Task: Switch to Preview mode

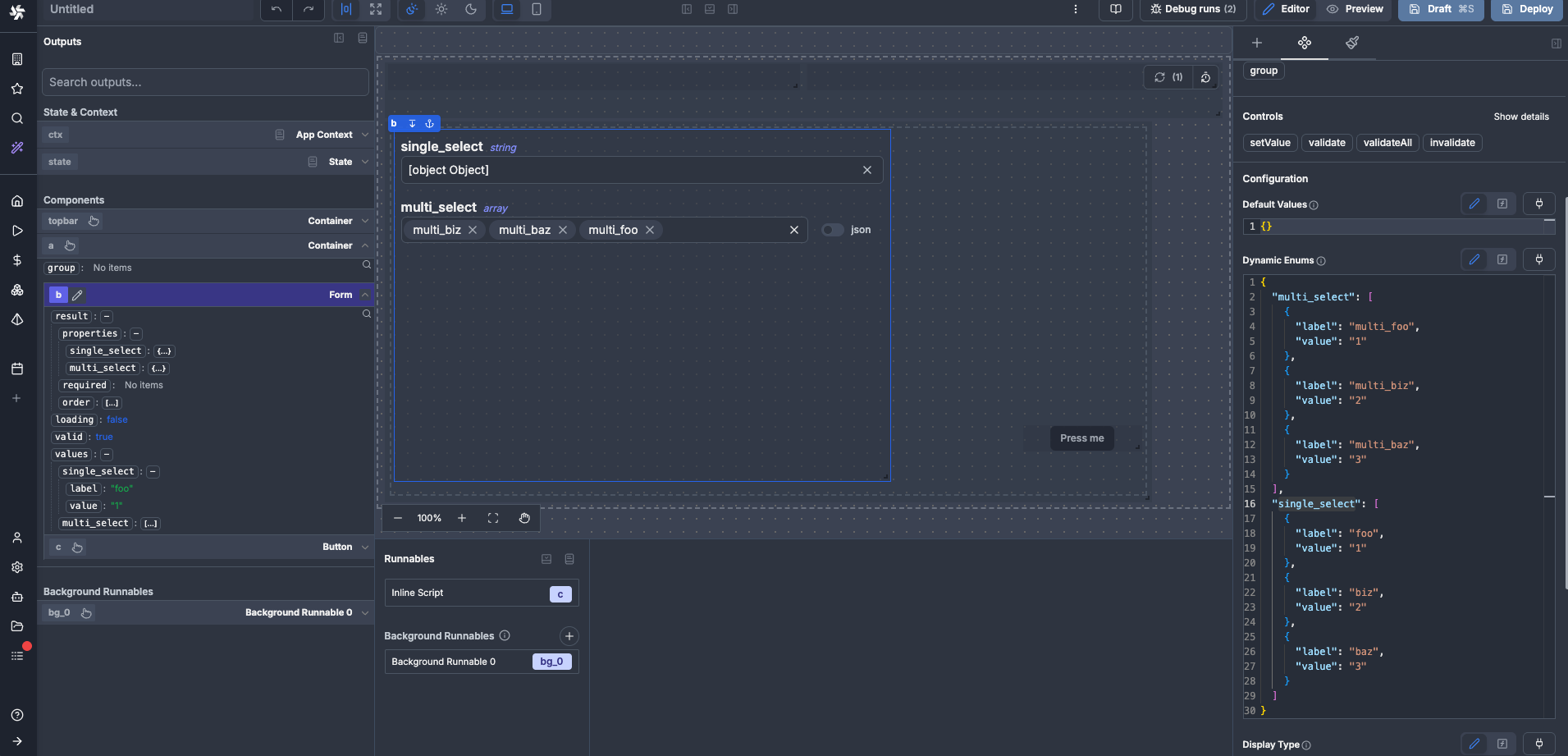Action: [1355, 9]
